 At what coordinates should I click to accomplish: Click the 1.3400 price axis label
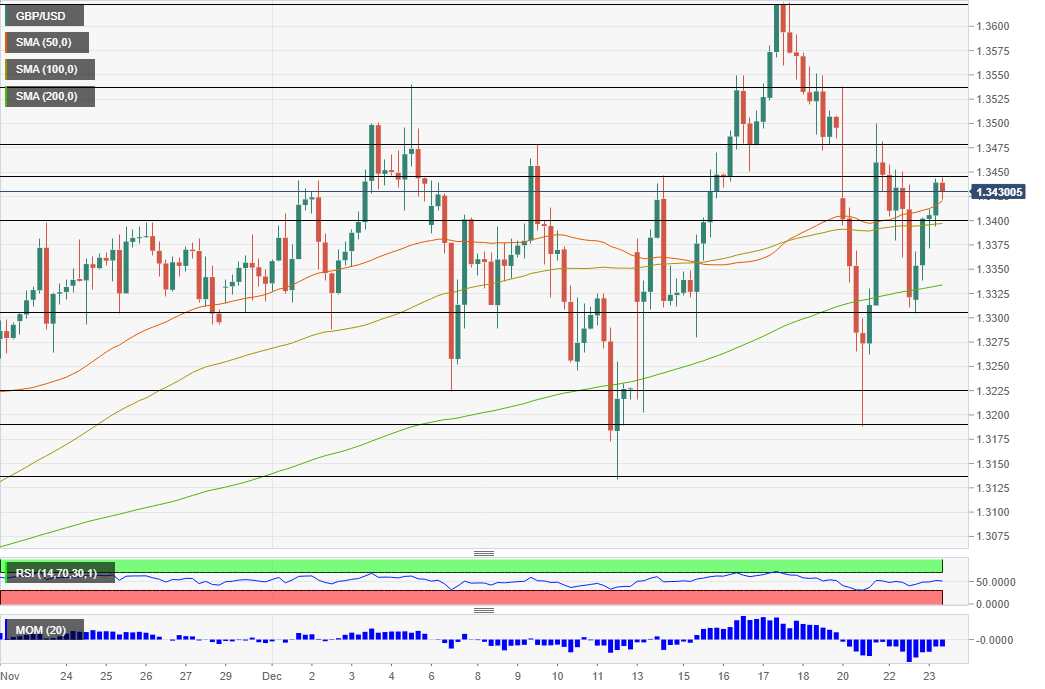click(992, 221)
